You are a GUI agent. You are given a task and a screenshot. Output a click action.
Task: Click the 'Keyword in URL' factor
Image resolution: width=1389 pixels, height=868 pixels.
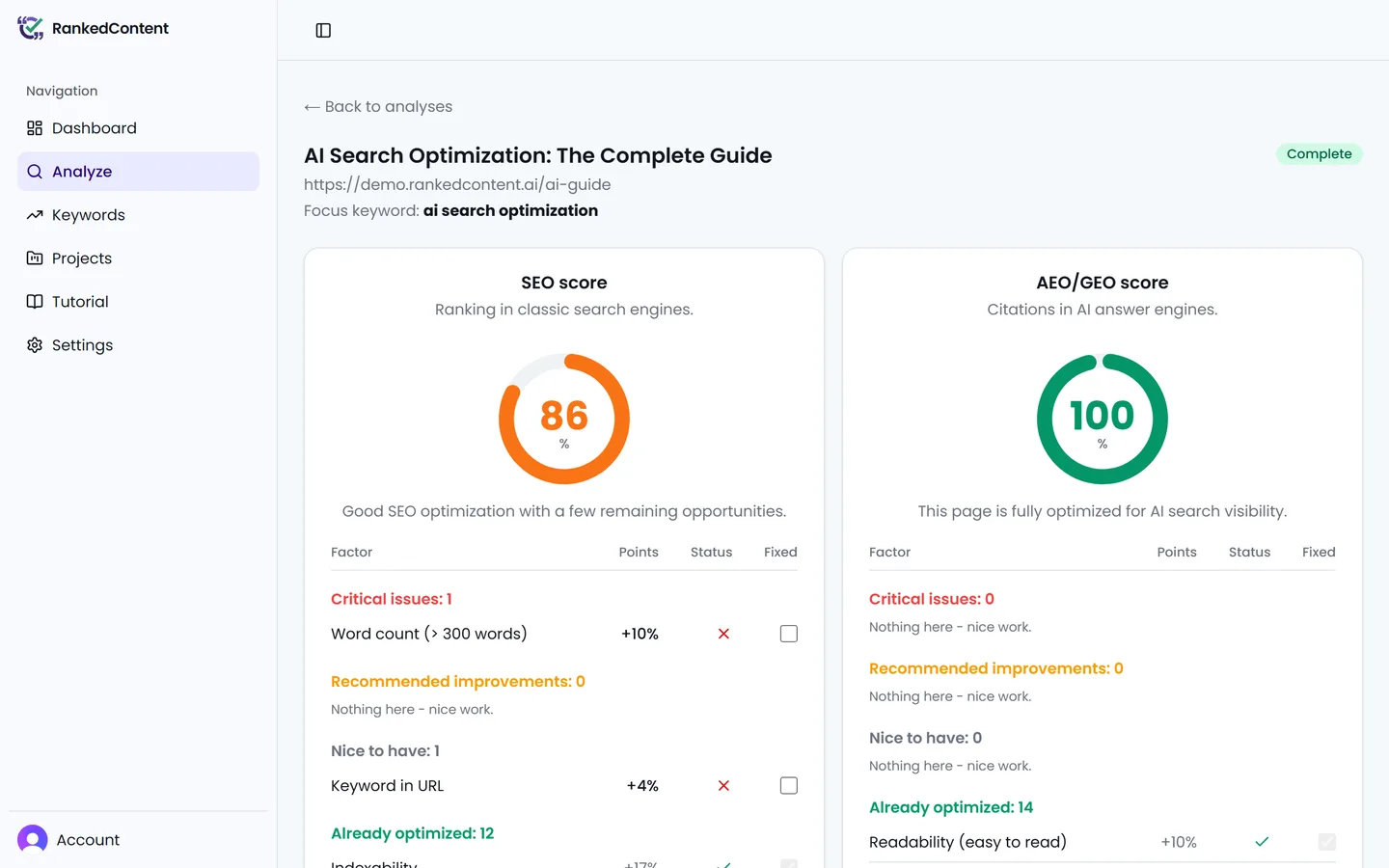tap(388, 786)
